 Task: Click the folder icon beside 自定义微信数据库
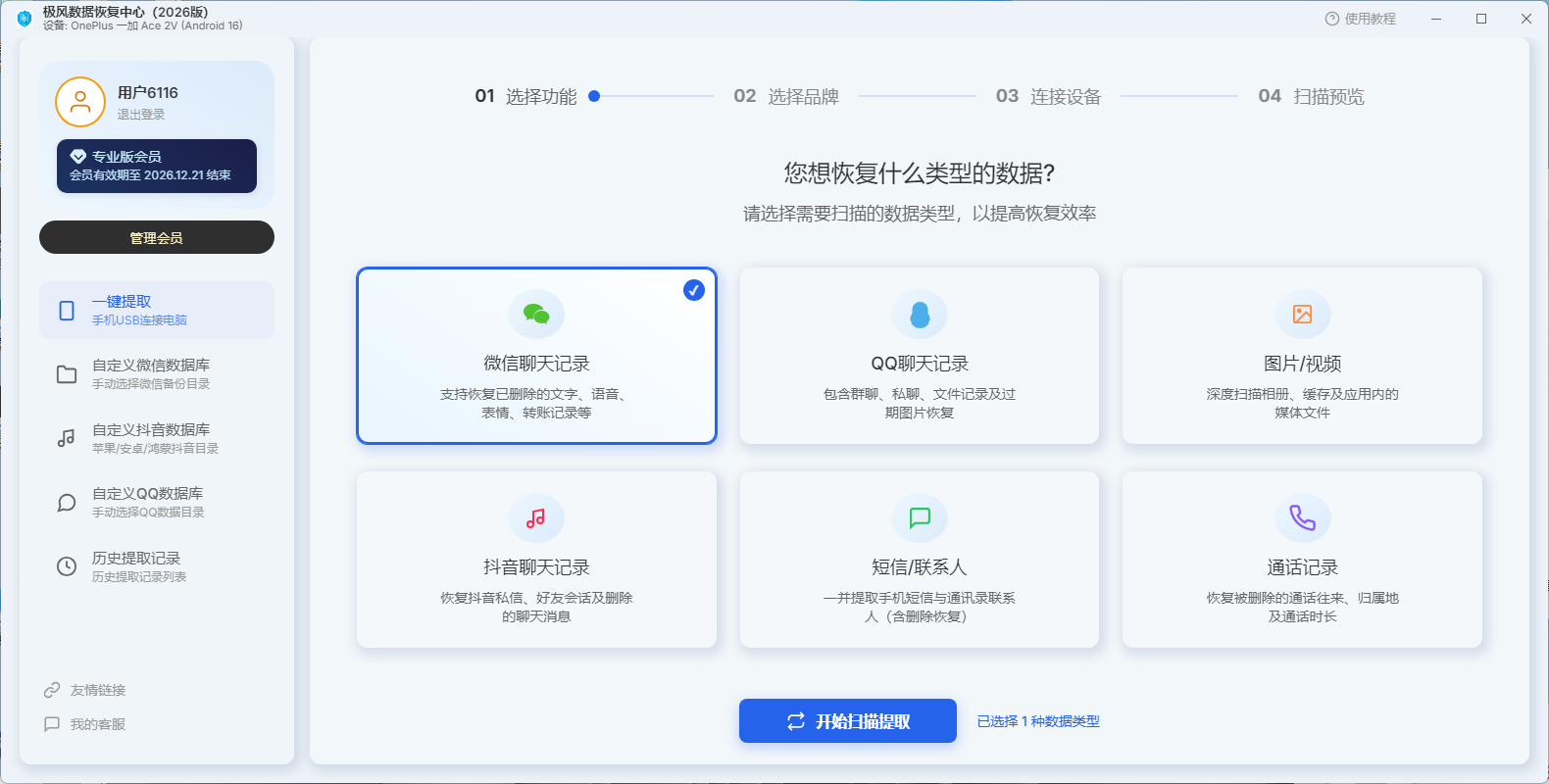(x=67, y=374)
